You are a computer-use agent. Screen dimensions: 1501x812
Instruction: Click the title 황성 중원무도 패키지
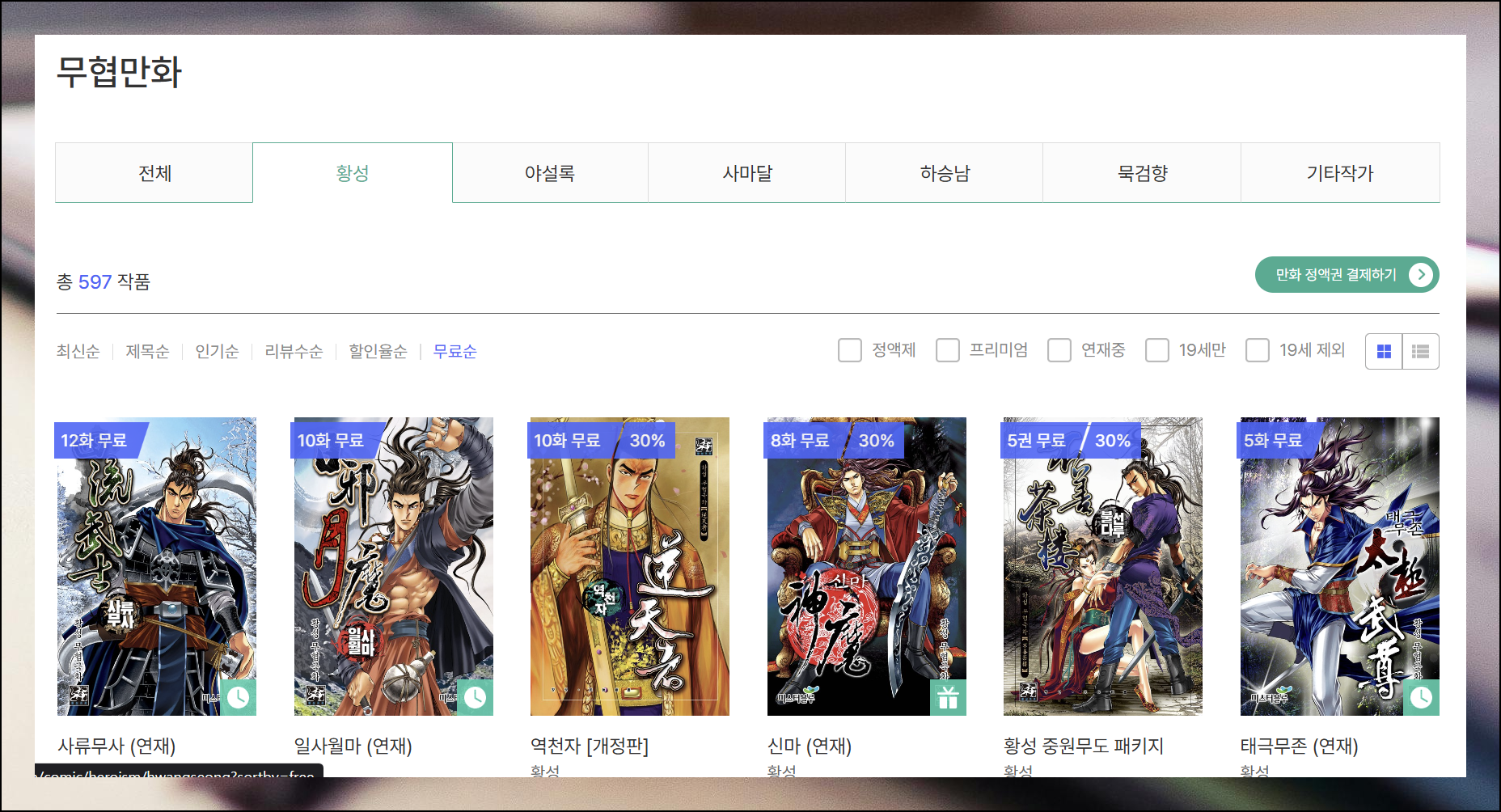[x=1084, y=746]
